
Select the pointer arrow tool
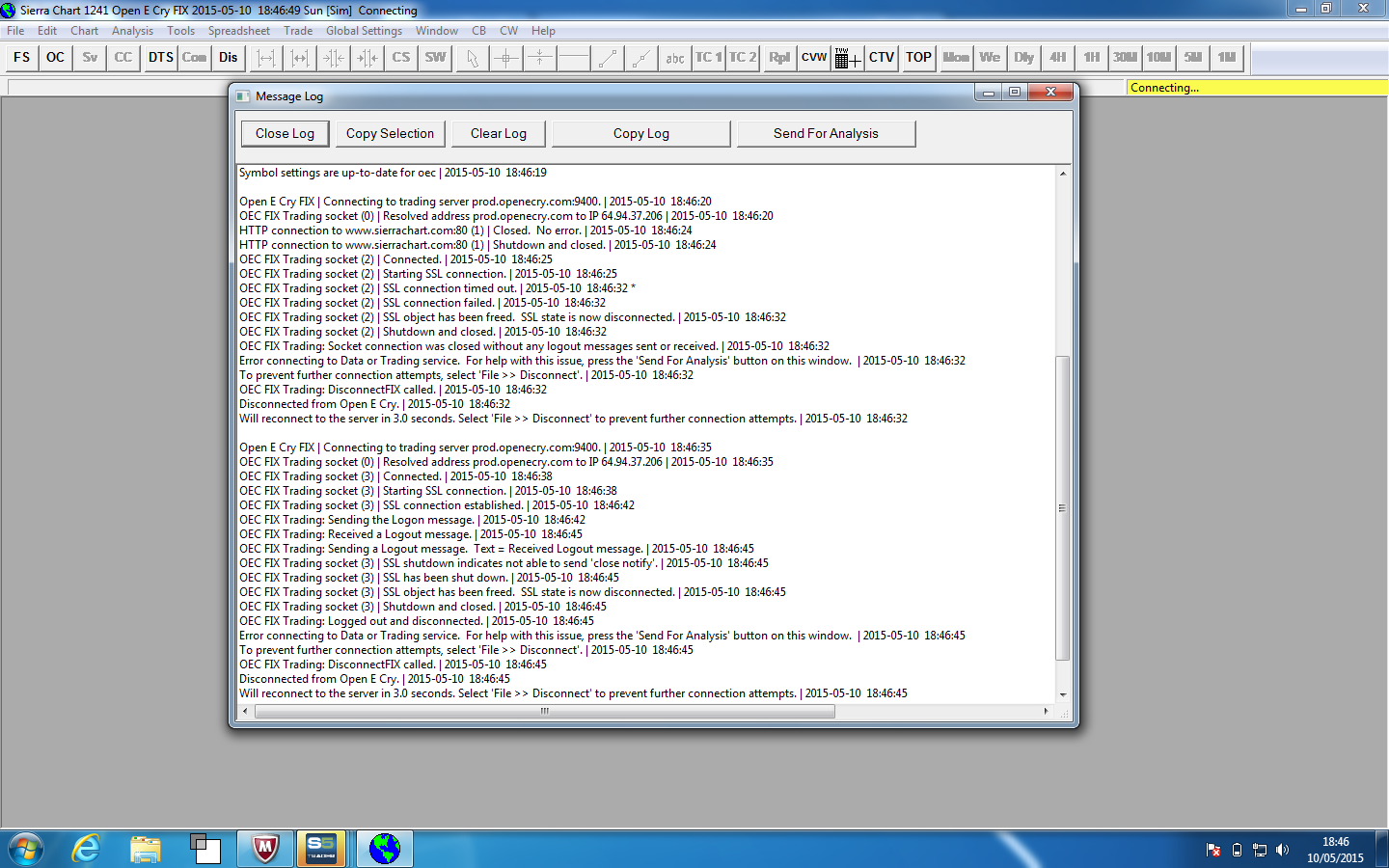(472, 58)
